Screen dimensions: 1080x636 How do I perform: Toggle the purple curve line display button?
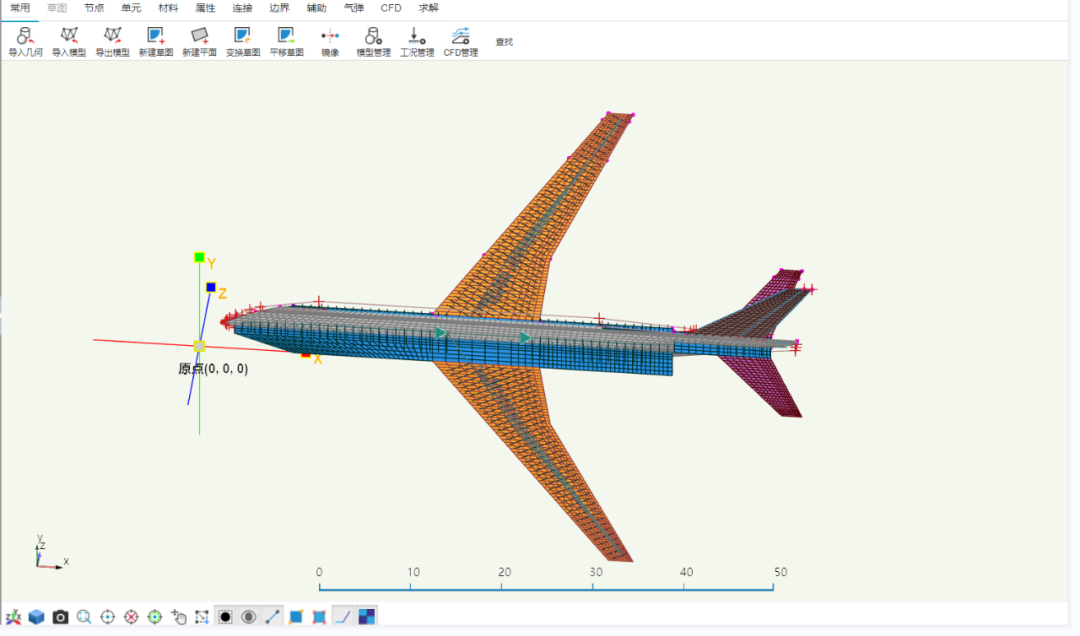tap(342, 617)
